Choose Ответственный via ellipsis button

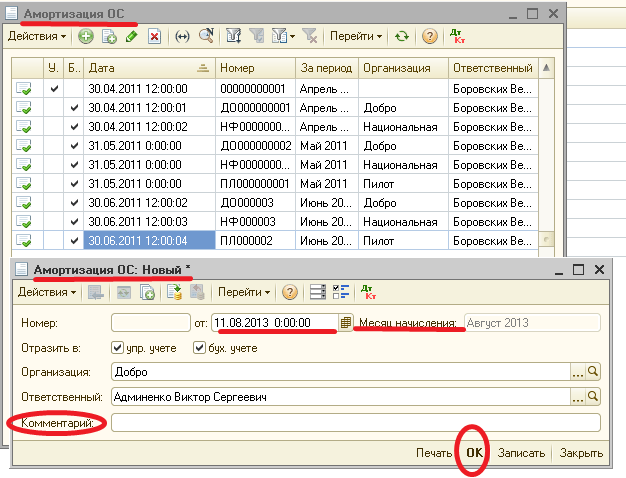578,397
